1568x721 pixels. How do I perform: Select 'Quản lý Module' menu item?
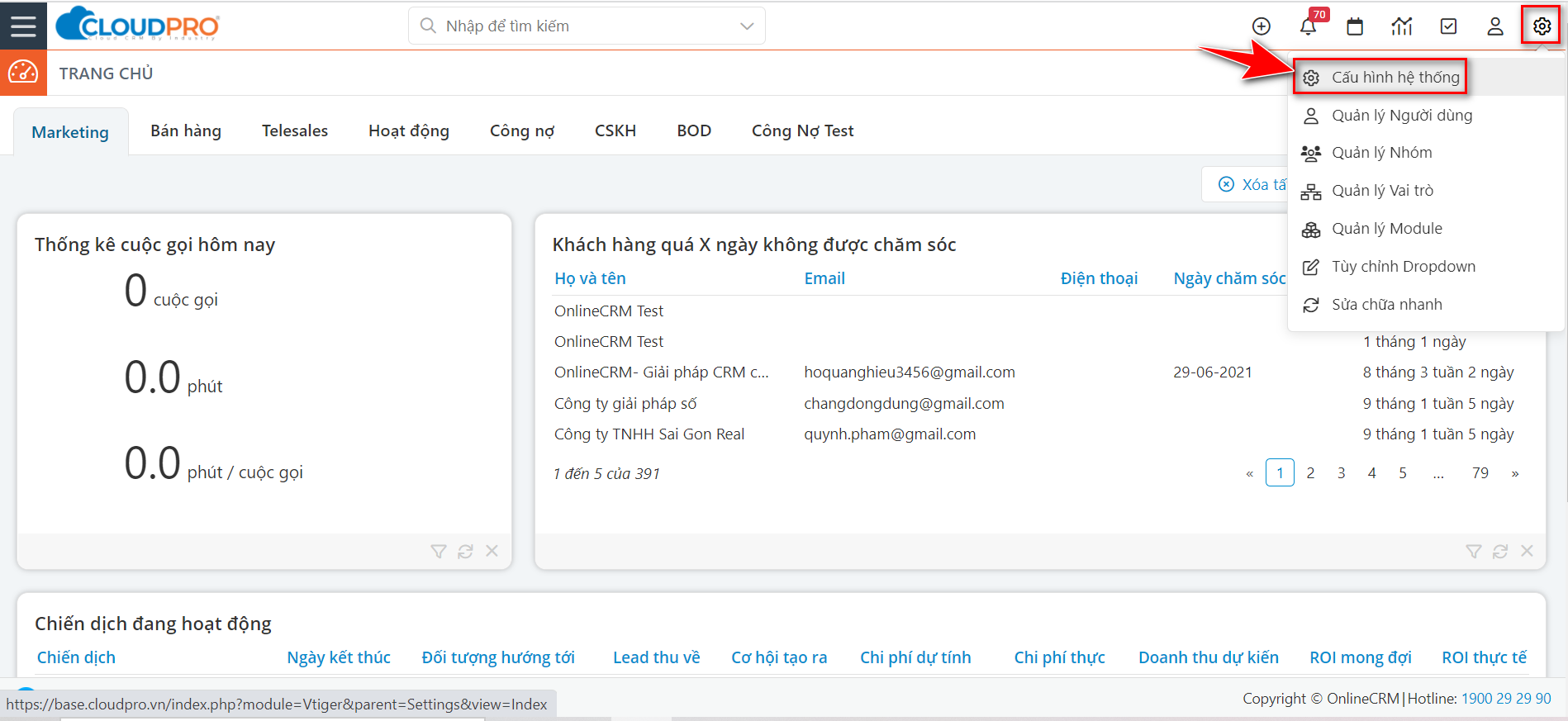coord(1426,228)
